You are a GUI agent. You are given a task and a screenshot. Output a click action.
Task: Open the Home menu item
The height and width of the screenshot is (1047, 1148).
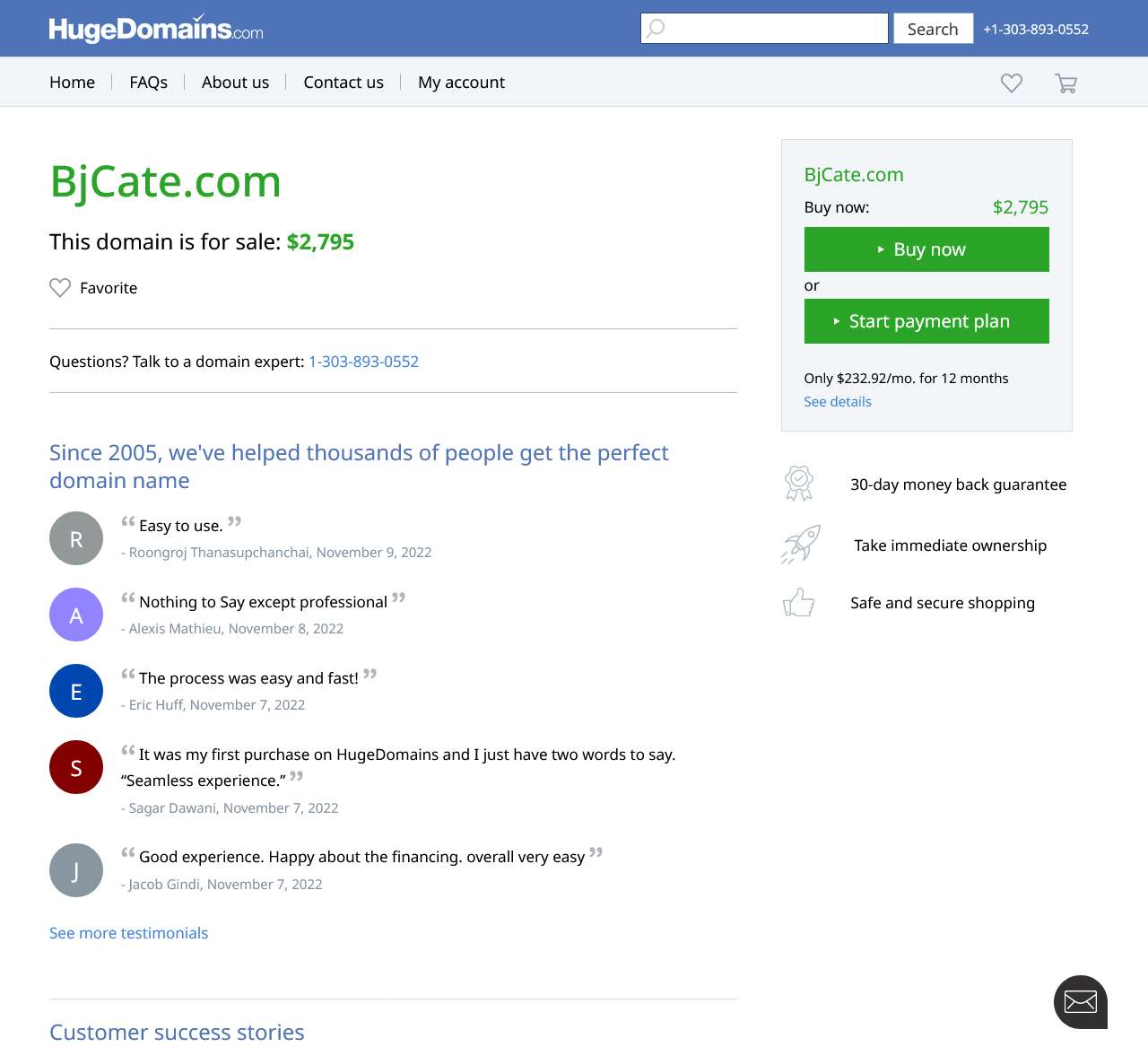coord(72,83)
